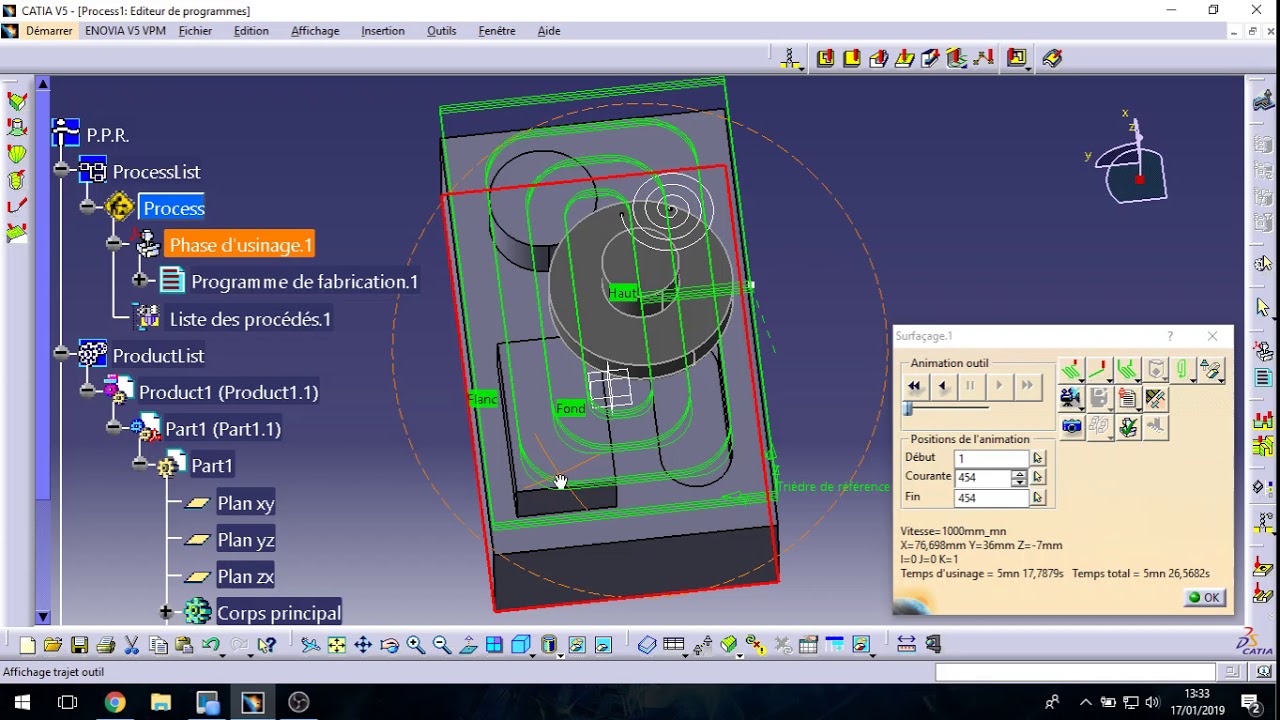Select the Rotate view tool
Viewport: 1280px width, 720px height.
click(x=389, y=645)
